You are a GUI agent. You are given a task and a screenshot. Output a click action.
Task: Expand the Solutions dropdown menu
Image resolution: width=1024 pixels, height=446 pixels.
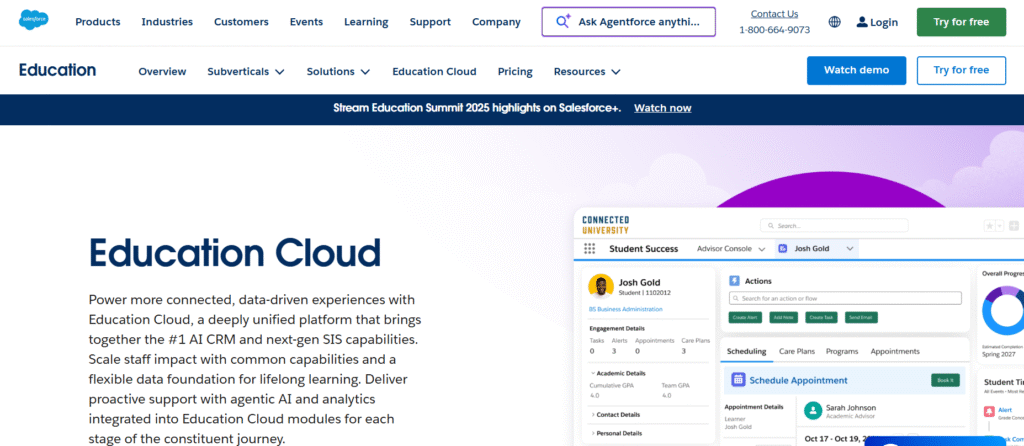coord(338,72)
